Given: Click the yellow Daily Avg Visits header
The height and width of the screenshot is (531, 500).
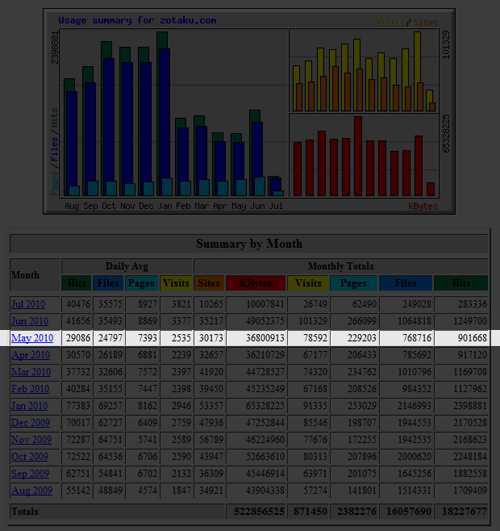Looking at the screenshot, I should pyautogui.click(x=176, y=283).
